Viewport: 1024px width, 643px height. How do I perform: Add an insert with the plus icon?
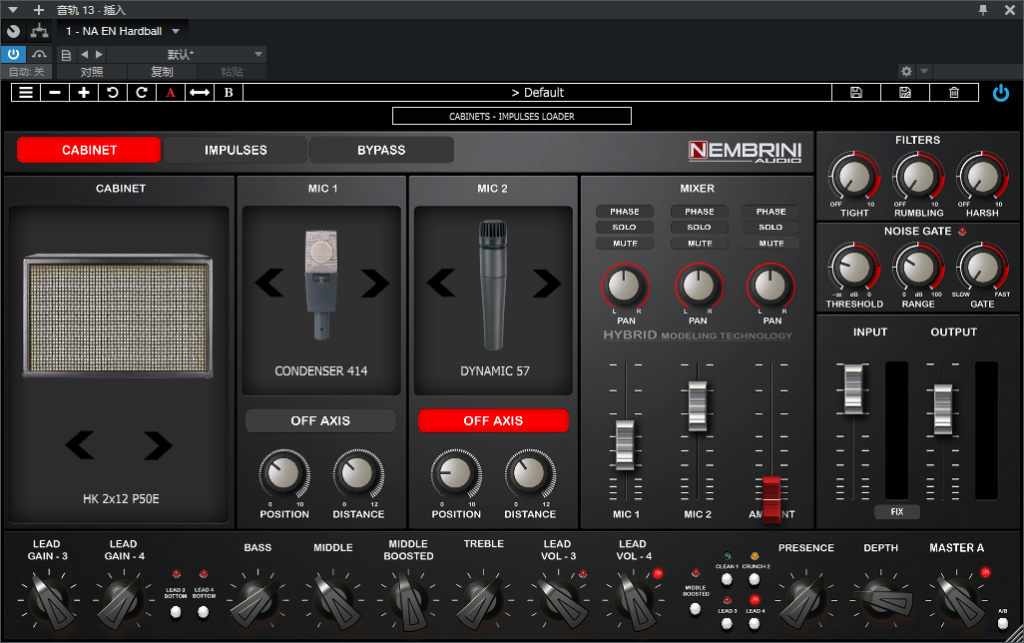coord(39,10)
